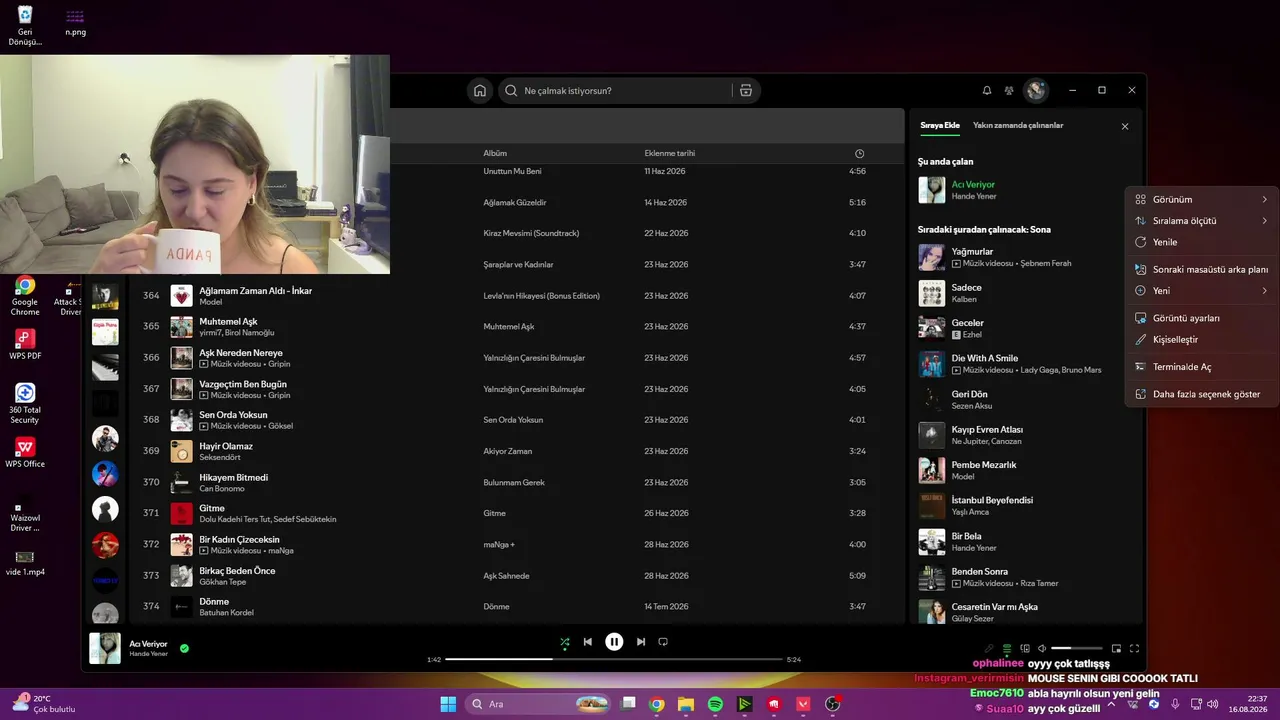Open Friend Activity icon in Spotify
The height and width of the screenshot is (720, 1280).
coord(1009,91)
